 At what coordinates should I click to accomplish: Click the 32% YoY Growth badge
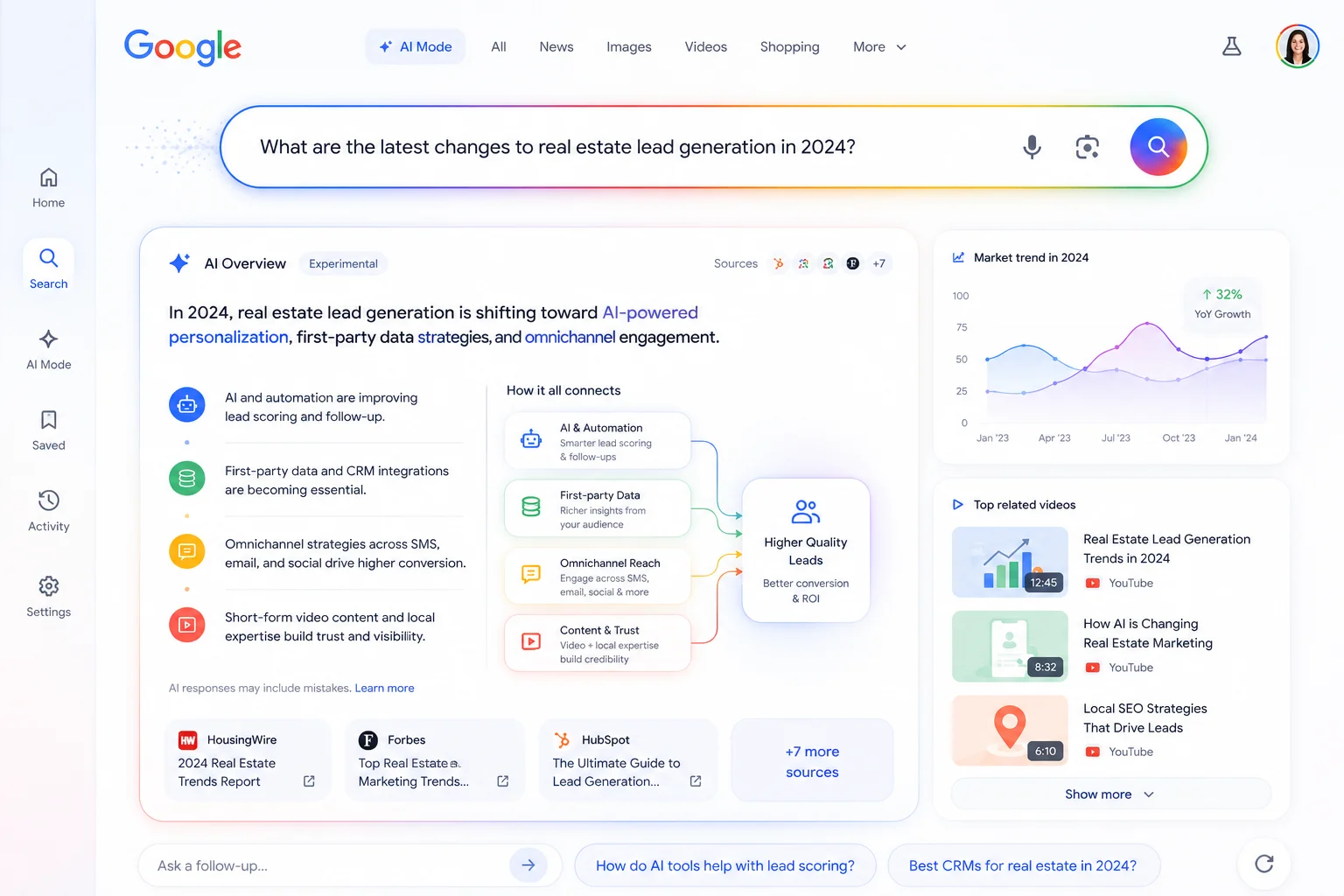coord(1222,304)
